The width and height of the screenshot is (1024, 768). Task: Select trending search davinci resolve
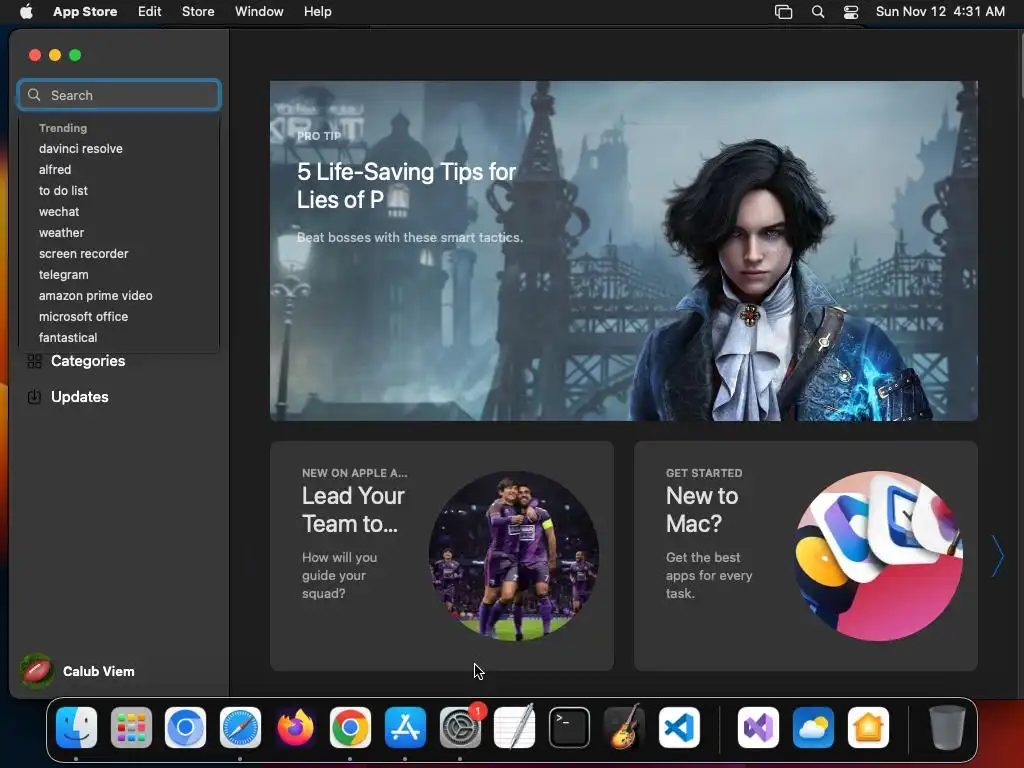pyautogui.click(x=80, y=149)
